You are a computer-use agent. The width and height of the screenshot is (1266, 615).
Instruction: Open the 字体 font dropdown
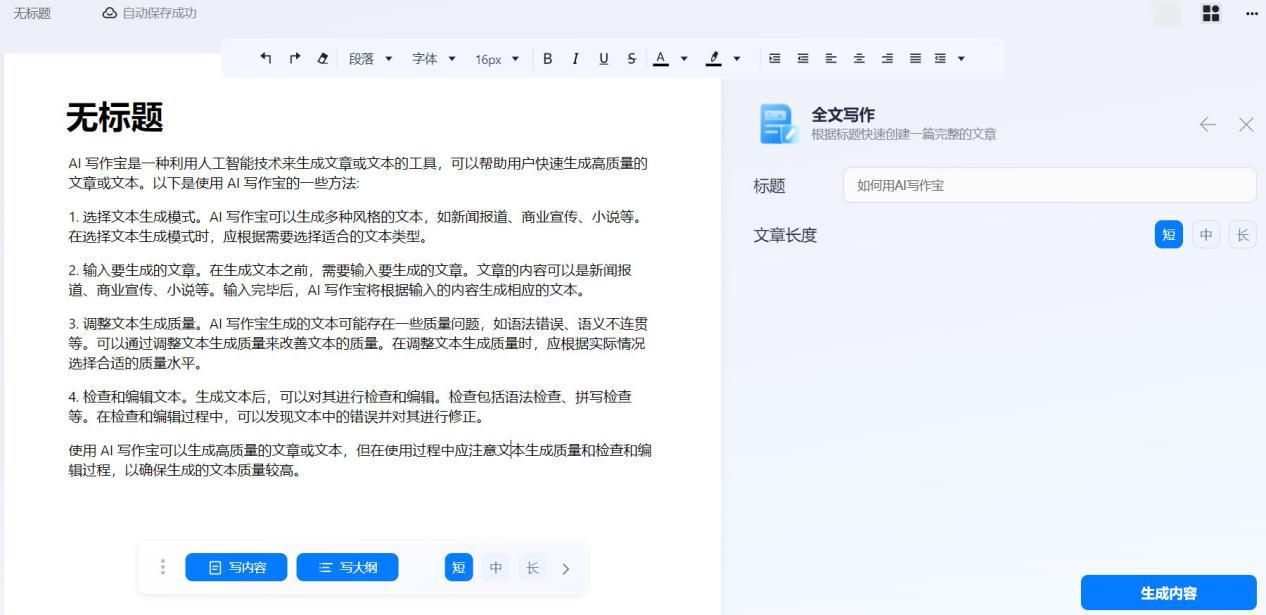pos(434,59)
